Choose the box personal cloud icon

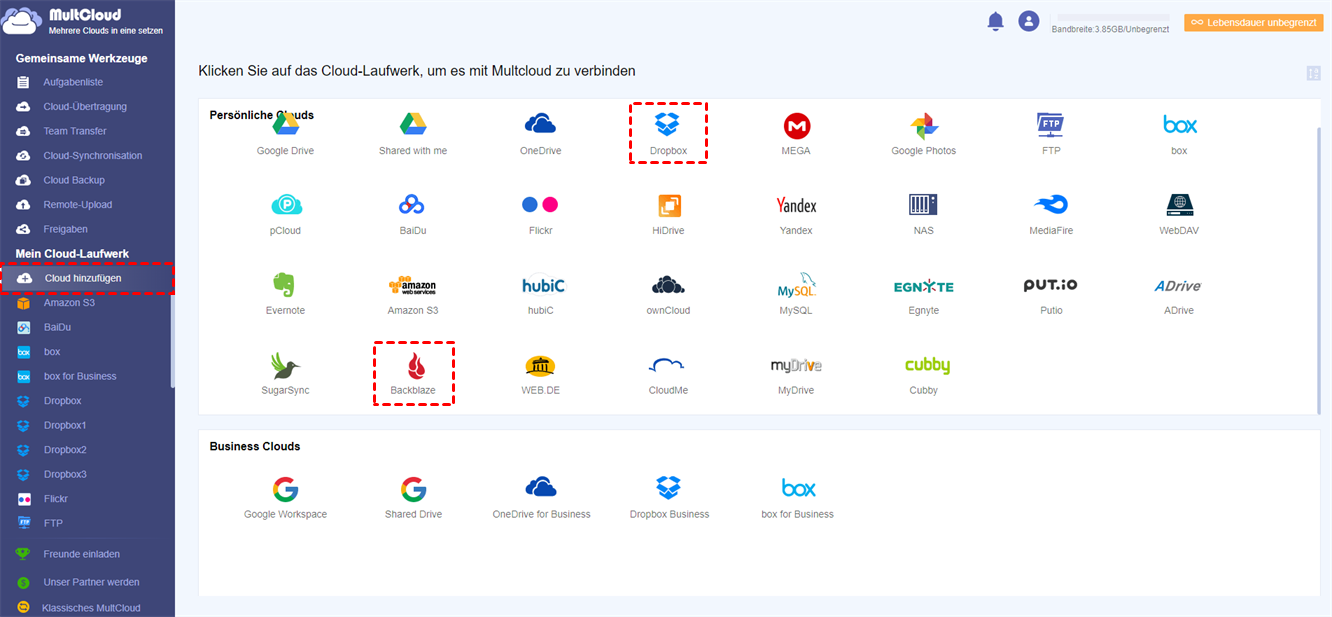coord(1179,134)
